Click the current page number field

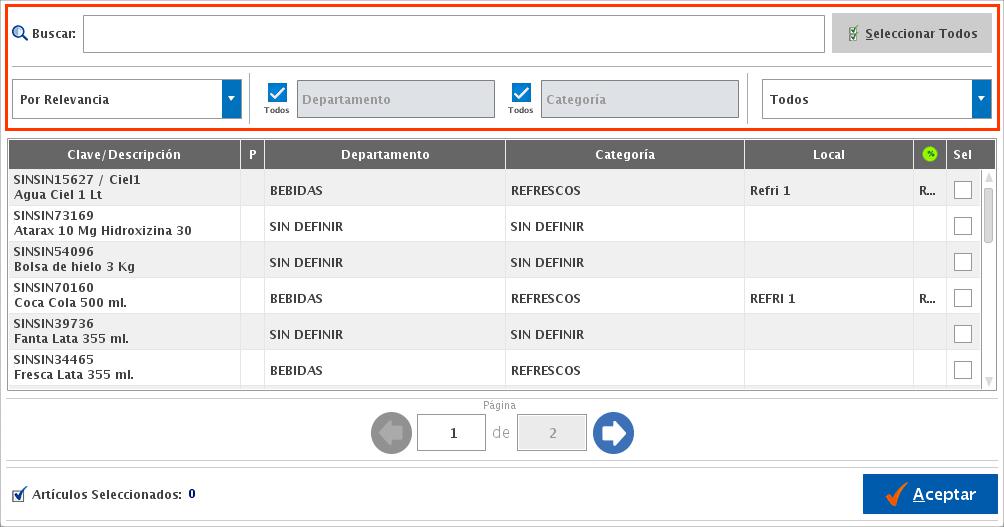click(452, 433)
